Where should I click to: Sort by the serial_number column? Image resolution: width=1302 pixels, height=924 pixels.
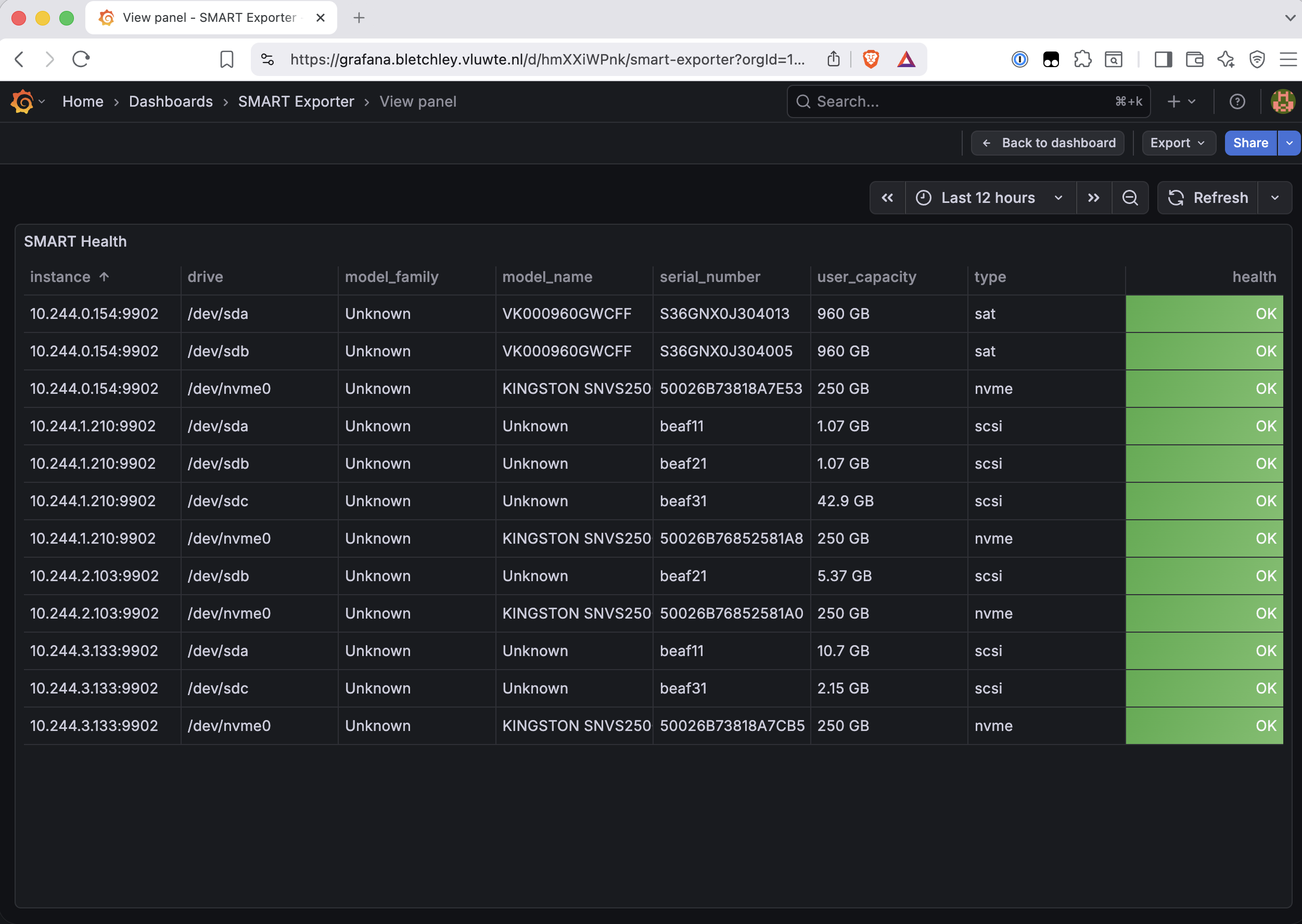tap(710, 277)
